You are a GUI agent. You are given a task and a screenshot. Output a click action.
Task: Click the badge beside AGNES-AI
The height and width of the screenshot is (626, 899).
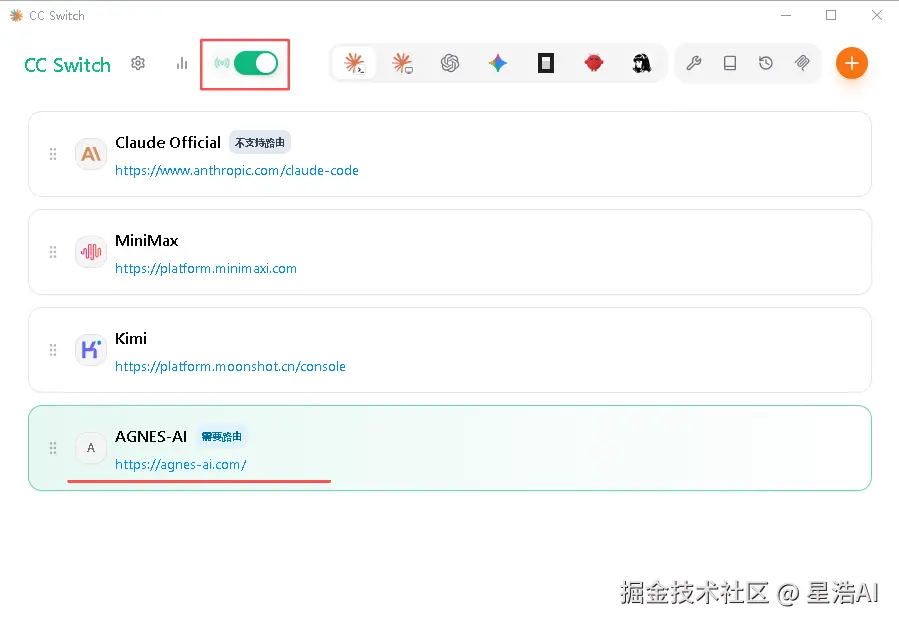[221, 437]
